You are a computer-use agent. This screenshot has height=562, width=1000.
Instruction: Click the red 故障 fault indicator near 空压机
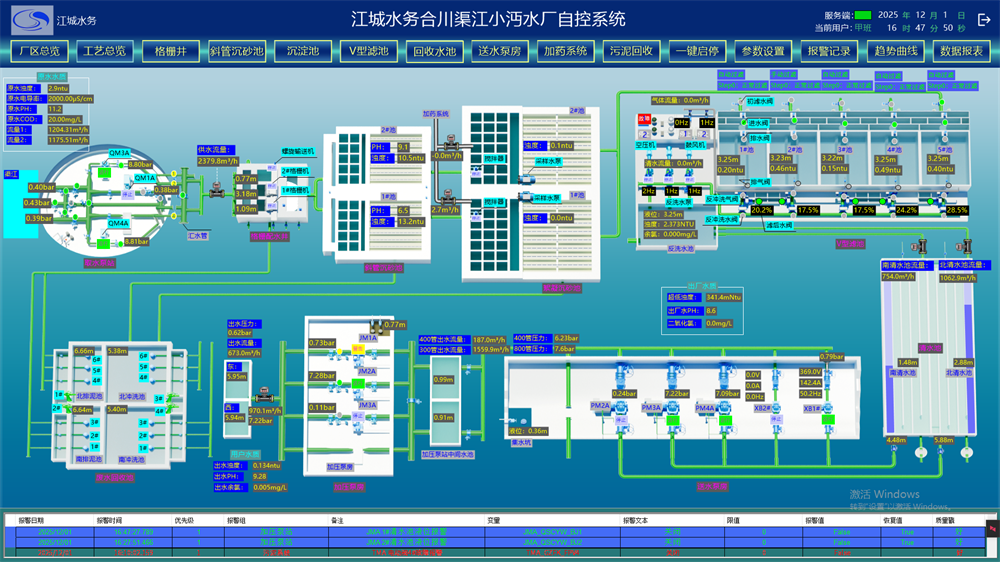point(644,119)
